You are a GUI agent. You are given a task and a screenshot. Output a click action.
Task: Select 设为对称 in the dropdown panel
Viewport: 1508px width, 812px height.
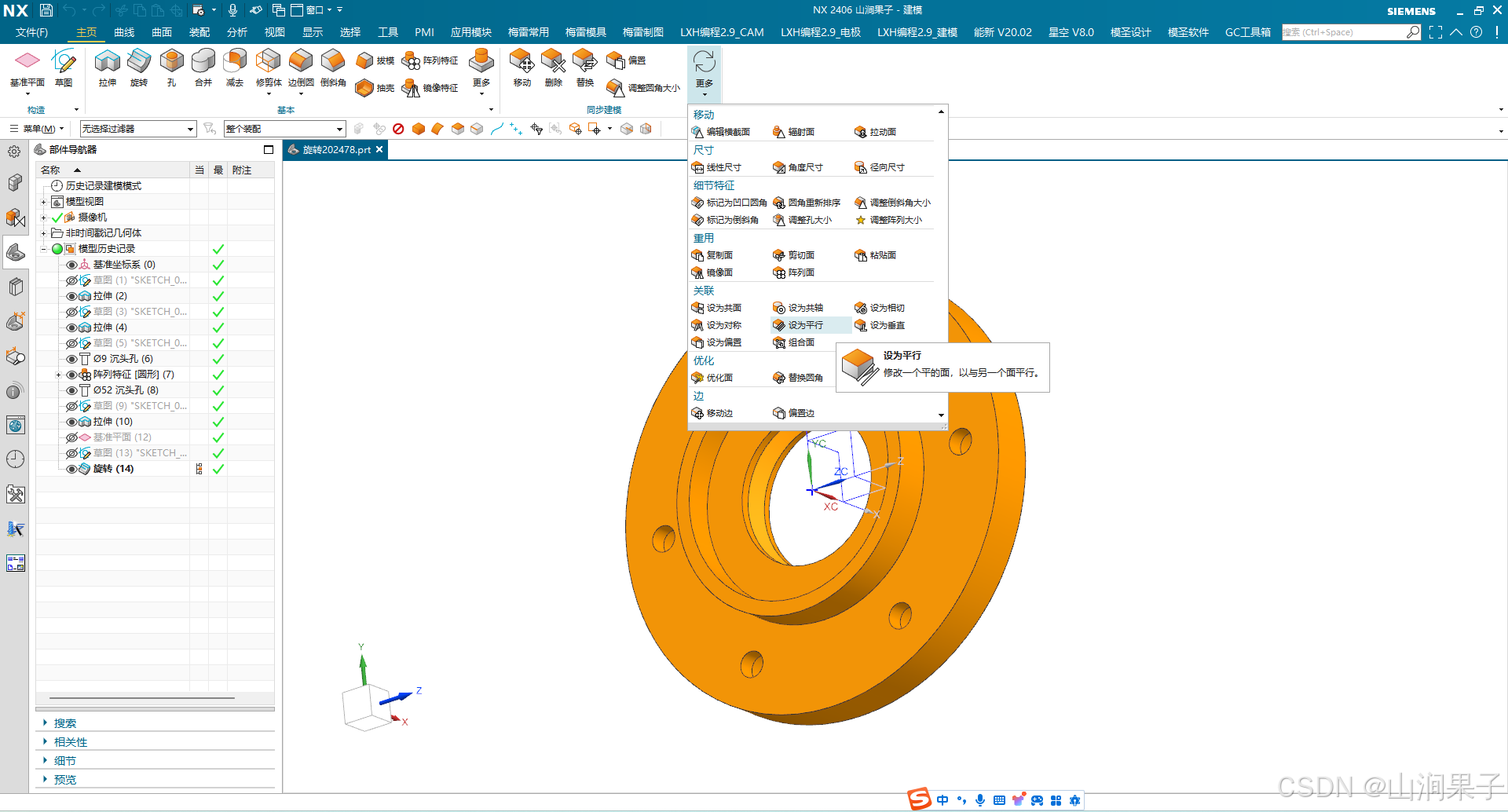716,325
